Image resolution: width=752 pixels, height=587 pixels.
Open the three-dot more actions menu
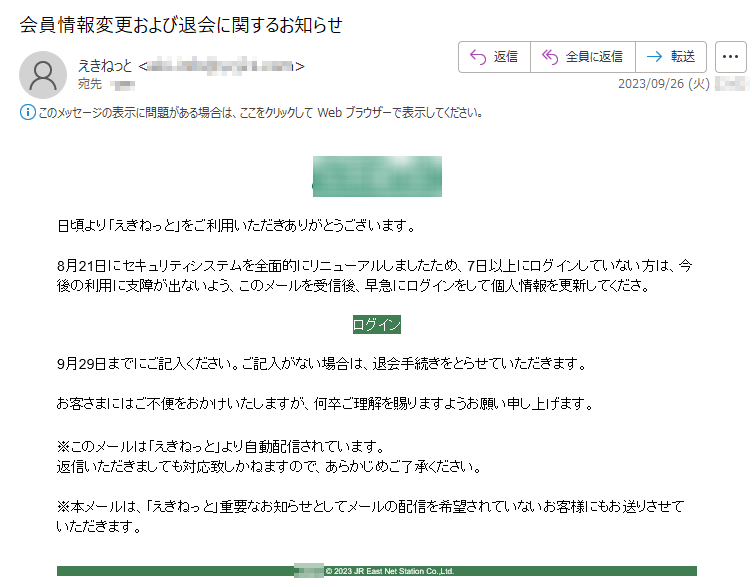coord(730,57)
